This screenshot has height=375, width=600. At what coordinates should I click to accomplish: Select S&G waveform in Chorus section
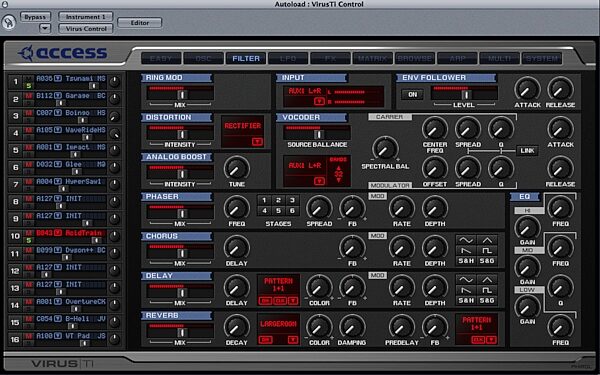coord(487,261)
